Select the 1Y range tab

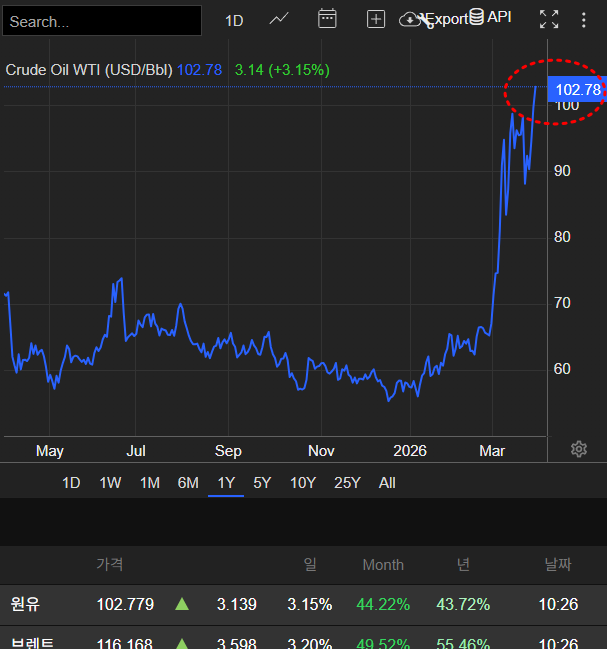point(226,483)
